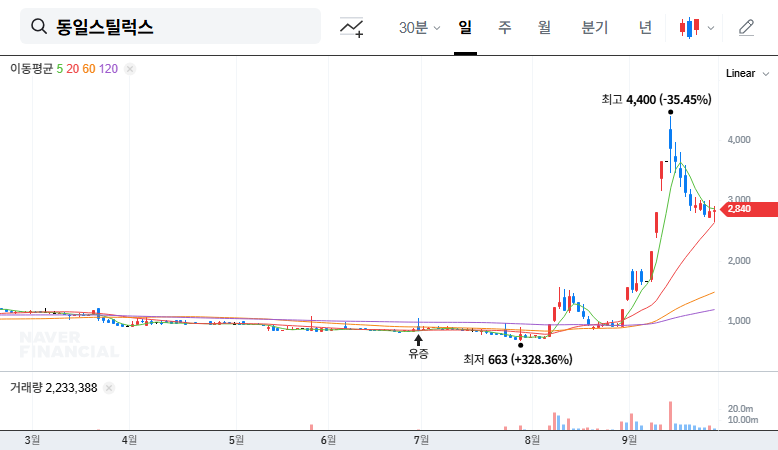
Task: Click the 이동평균 indicator label
Action: click(x=31, y=69)
